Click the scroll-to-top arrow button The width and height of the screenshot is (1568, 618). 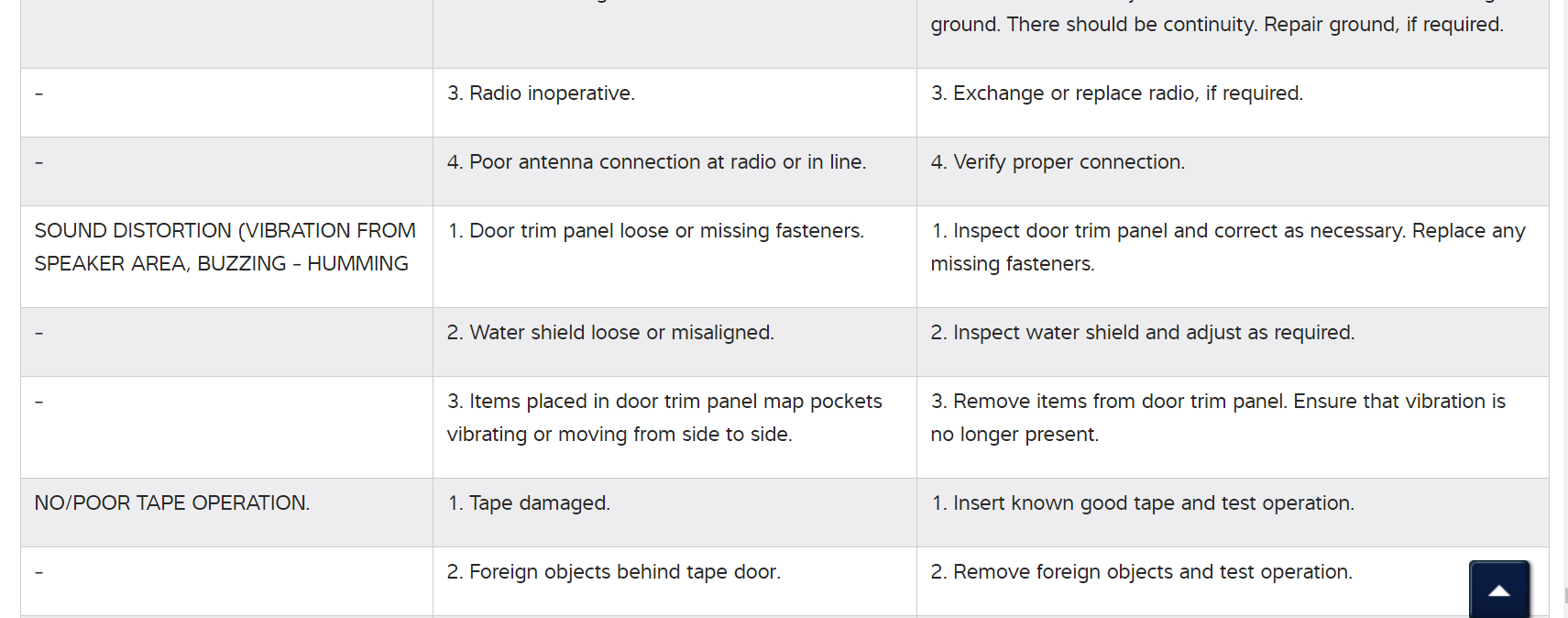pos(1499,590)
